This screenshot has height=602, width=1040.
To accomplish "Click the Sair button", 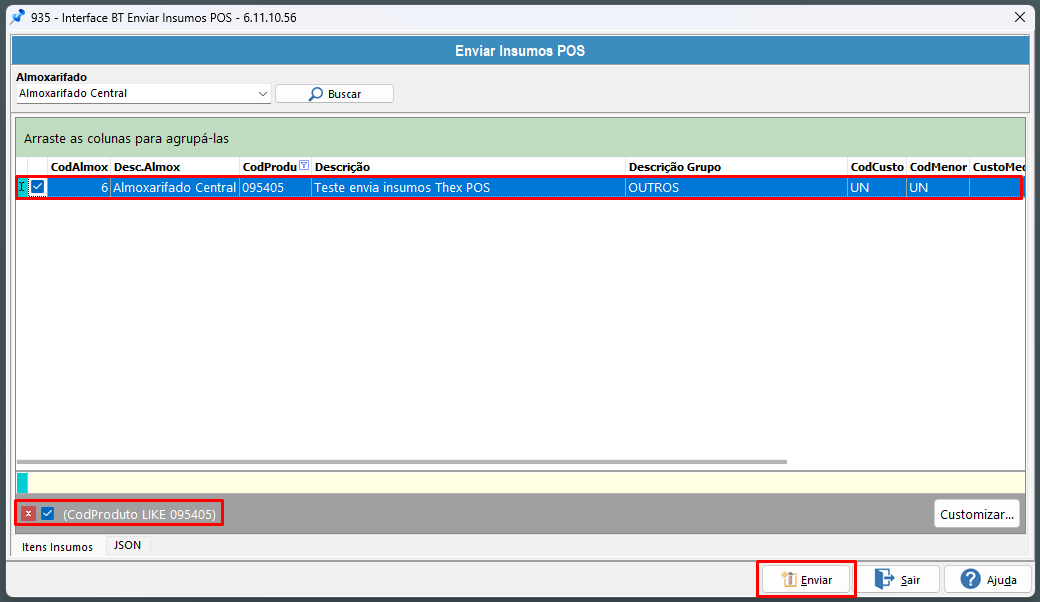I will pyautogui.click(x=897, y=579).
